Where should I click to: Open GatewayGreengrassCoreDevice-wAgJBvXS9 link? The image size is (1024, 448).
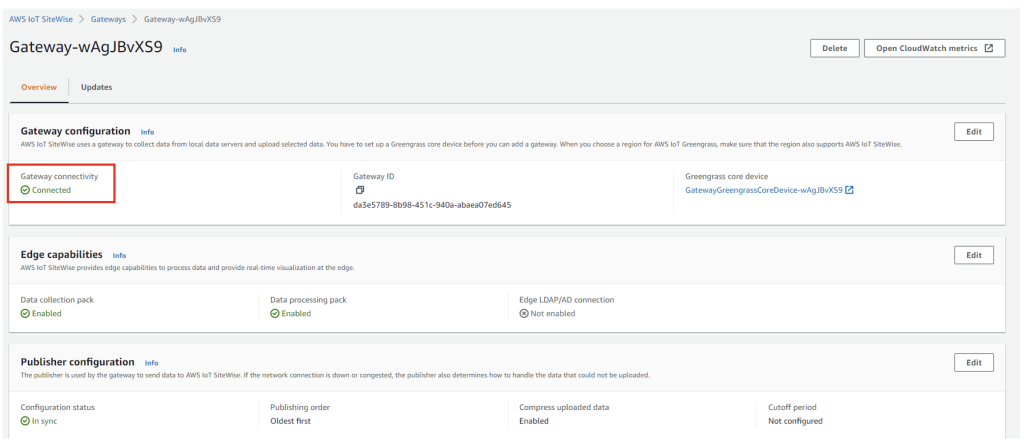coord(763,190)
